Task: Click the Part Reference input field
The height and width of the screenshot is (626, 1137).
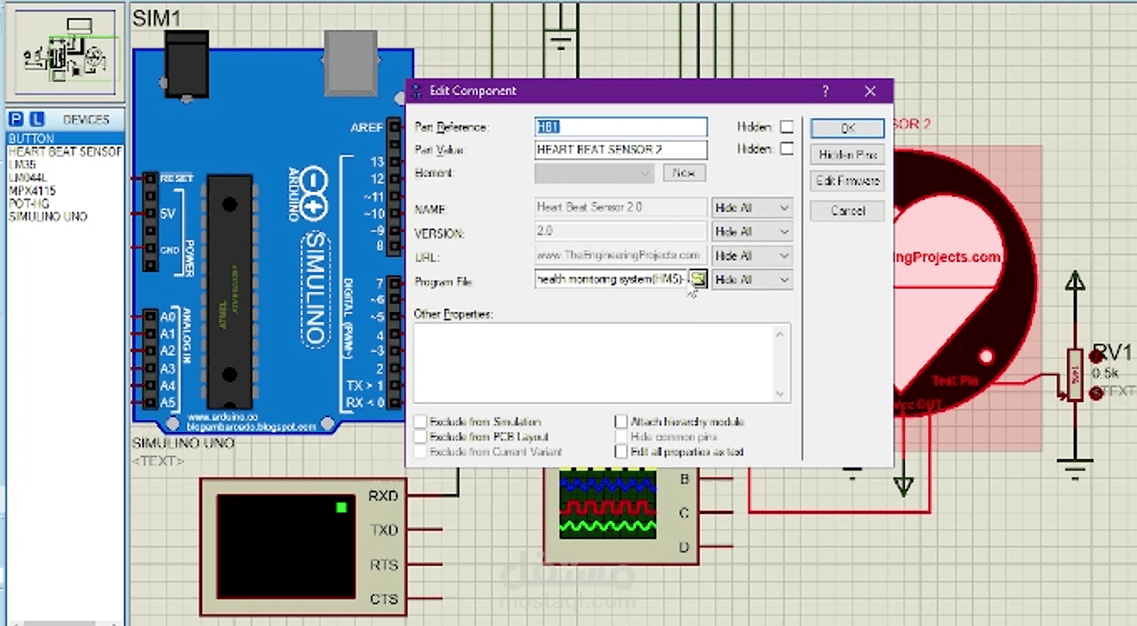Action: (x=621, y=127)
